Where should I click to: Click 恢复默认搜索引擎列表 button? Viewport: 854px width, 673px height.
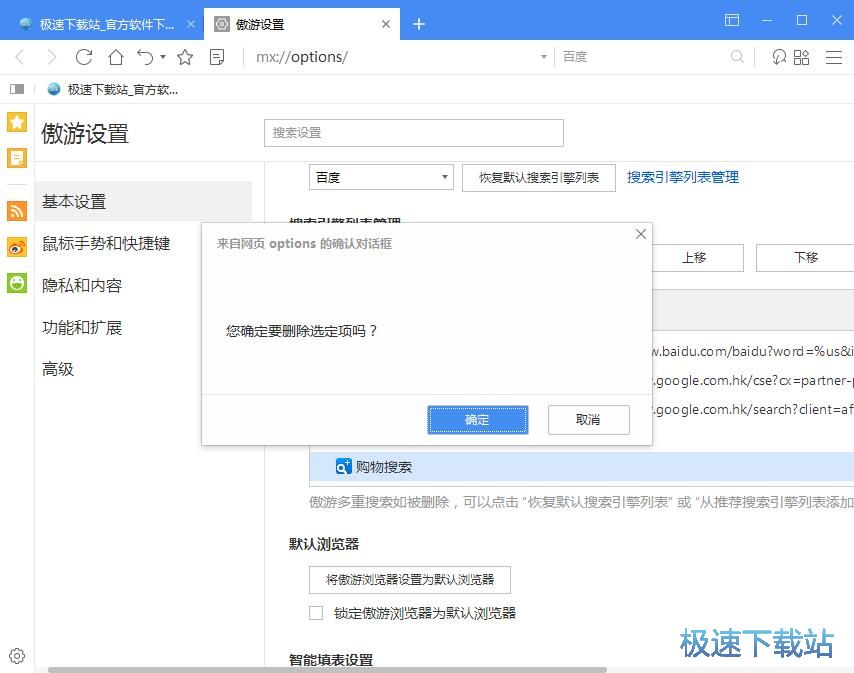539,178
